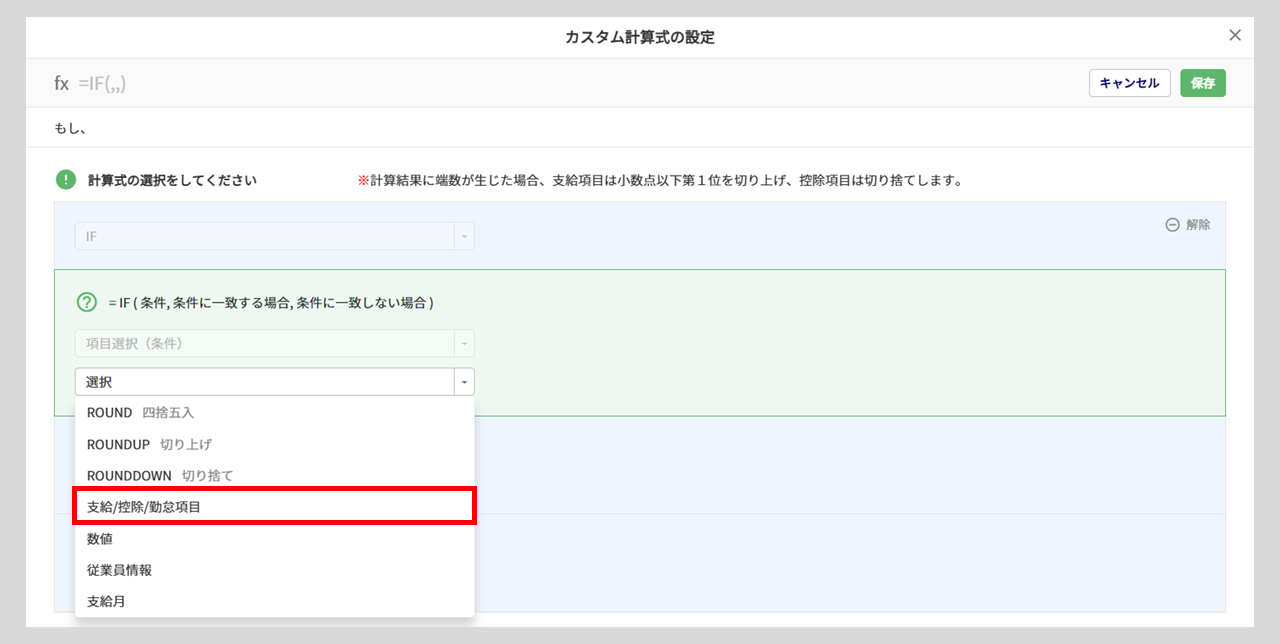
Task: Click the fx formula bar showing =IF(,,)
Action: (90, 83)
